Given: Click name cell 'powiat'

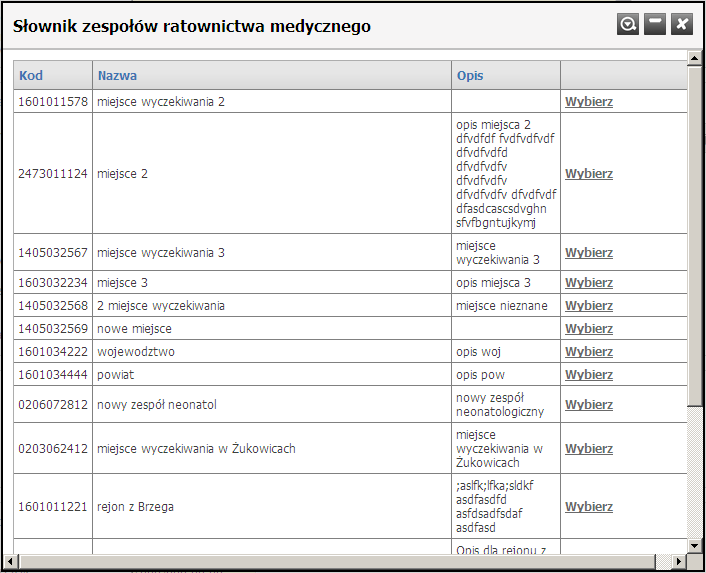Looking at the screenshot, I should coord(272,374).
